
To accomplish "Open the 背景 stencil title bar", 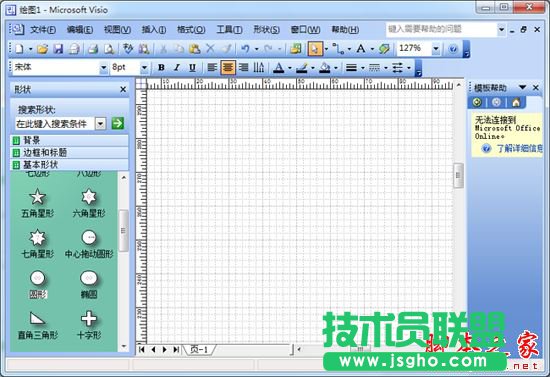I will (69, 141).
